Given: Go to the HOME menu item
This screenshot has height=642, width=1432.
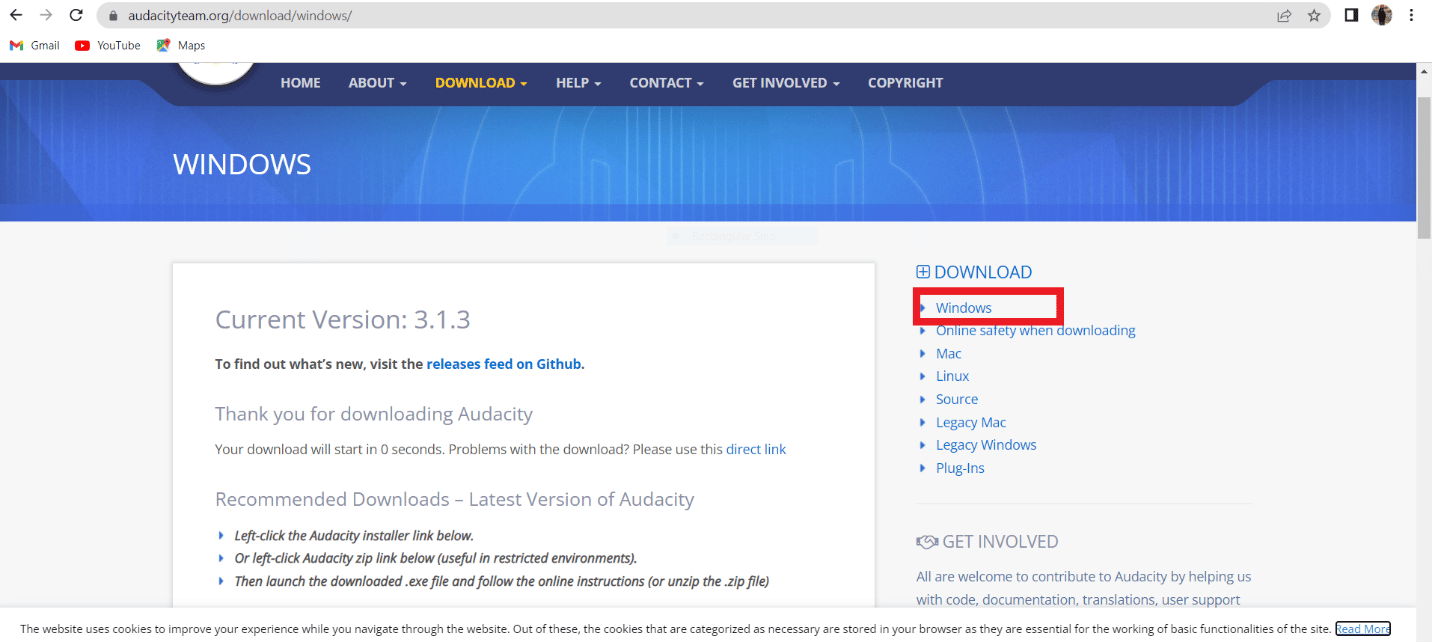Looking at the screenshot, I should pos(300,83).
